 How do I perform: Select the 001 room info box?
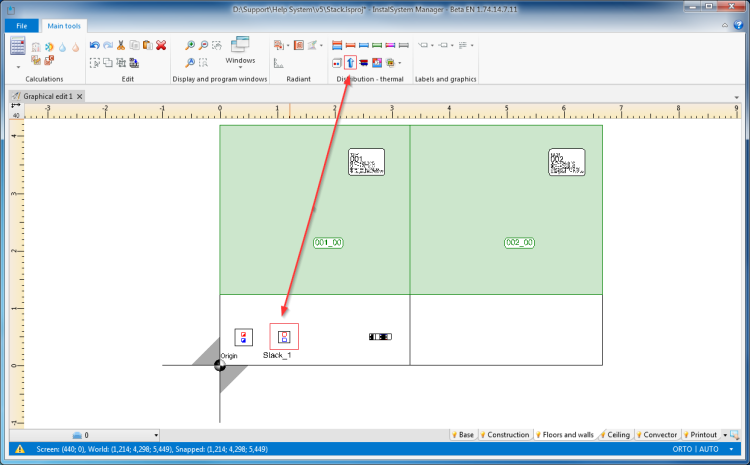366,162
